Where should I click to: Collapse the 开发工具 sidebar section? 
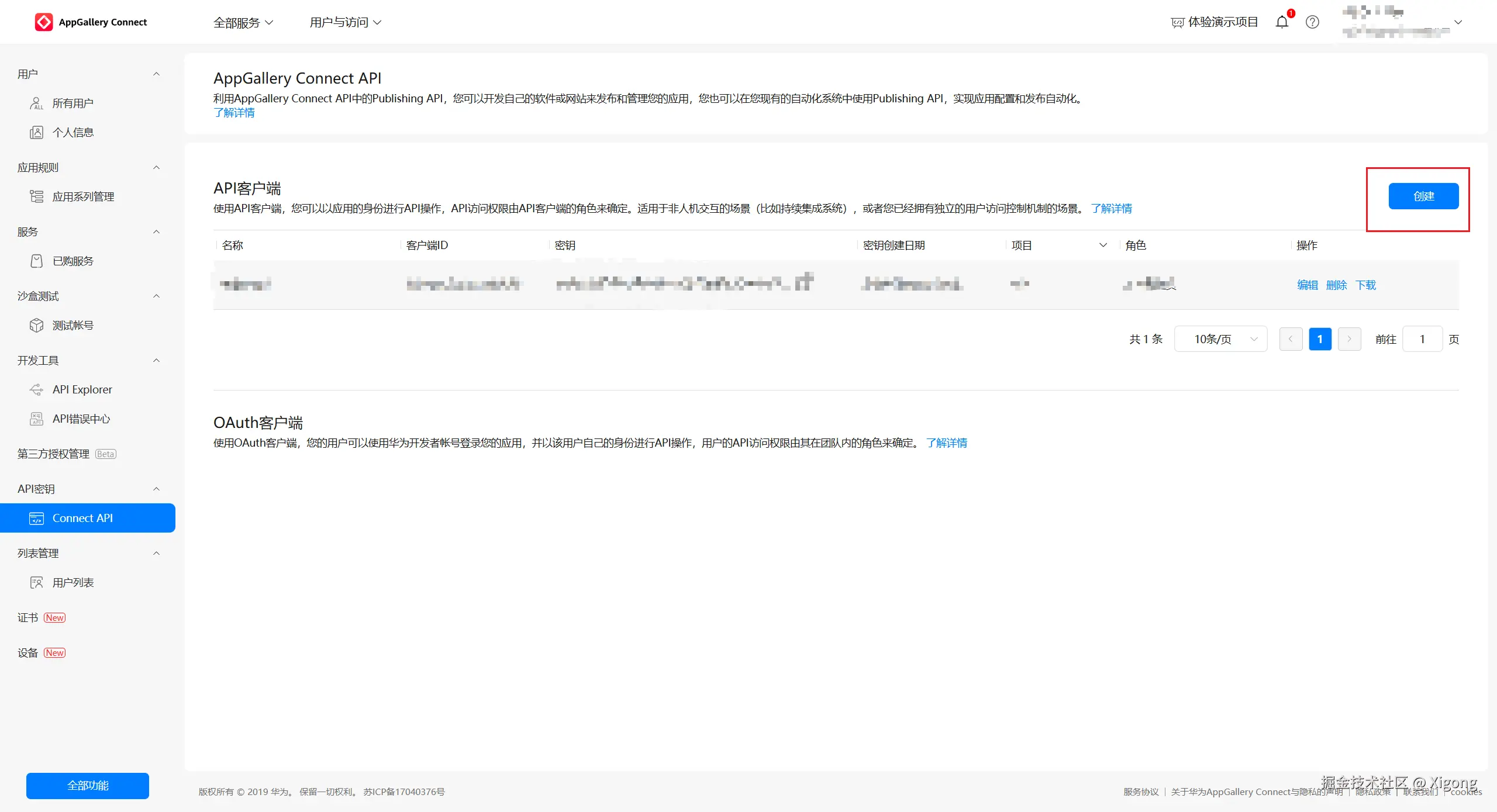pos(156,360)
